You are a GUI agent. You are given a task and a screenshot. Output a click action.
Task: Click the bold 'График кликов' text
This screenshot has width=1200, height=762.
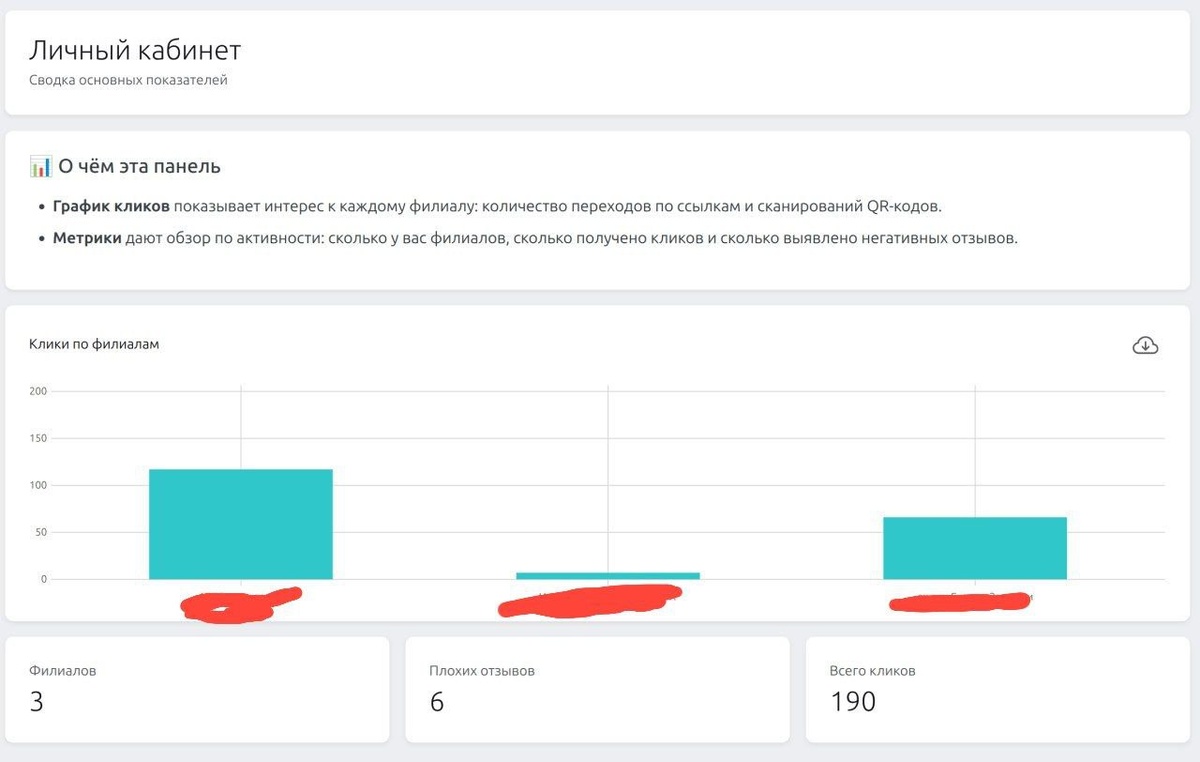pyautogui.click(x=111, y=207)
